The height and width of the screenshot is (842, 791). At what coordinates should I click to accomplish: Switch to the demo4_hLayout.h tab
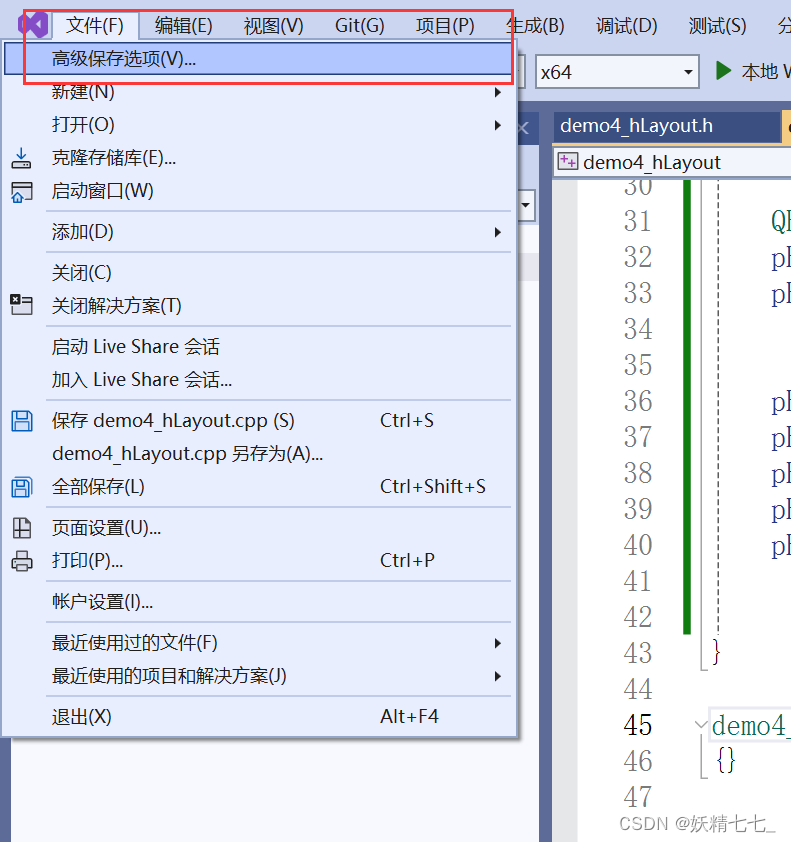666,126
